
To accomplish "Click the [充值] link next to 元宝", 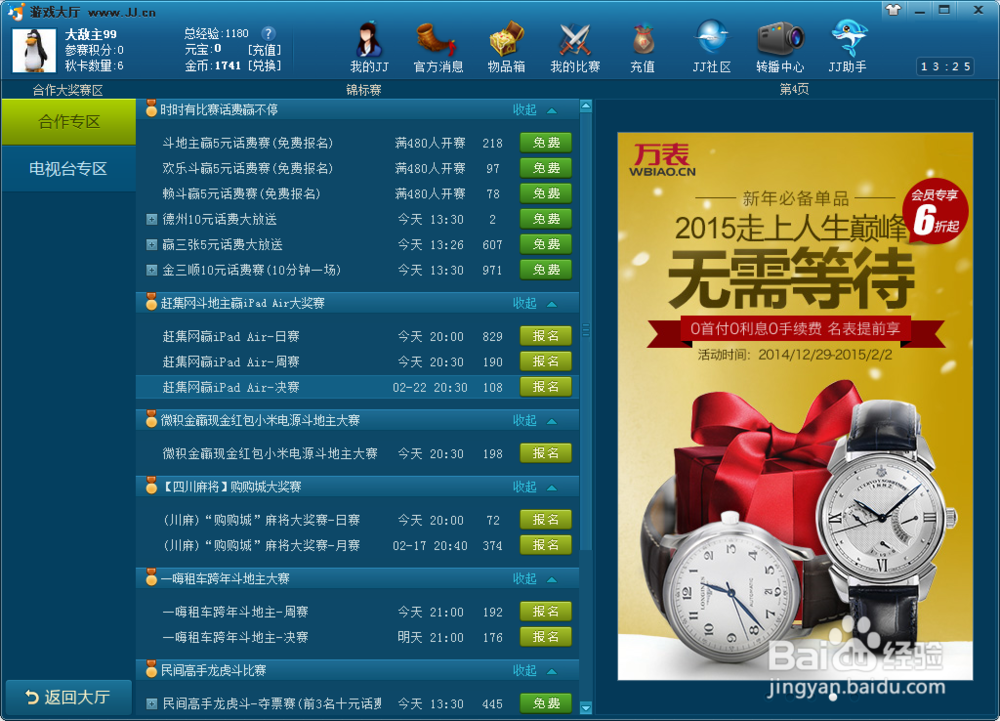I will (x=264, y=50).
